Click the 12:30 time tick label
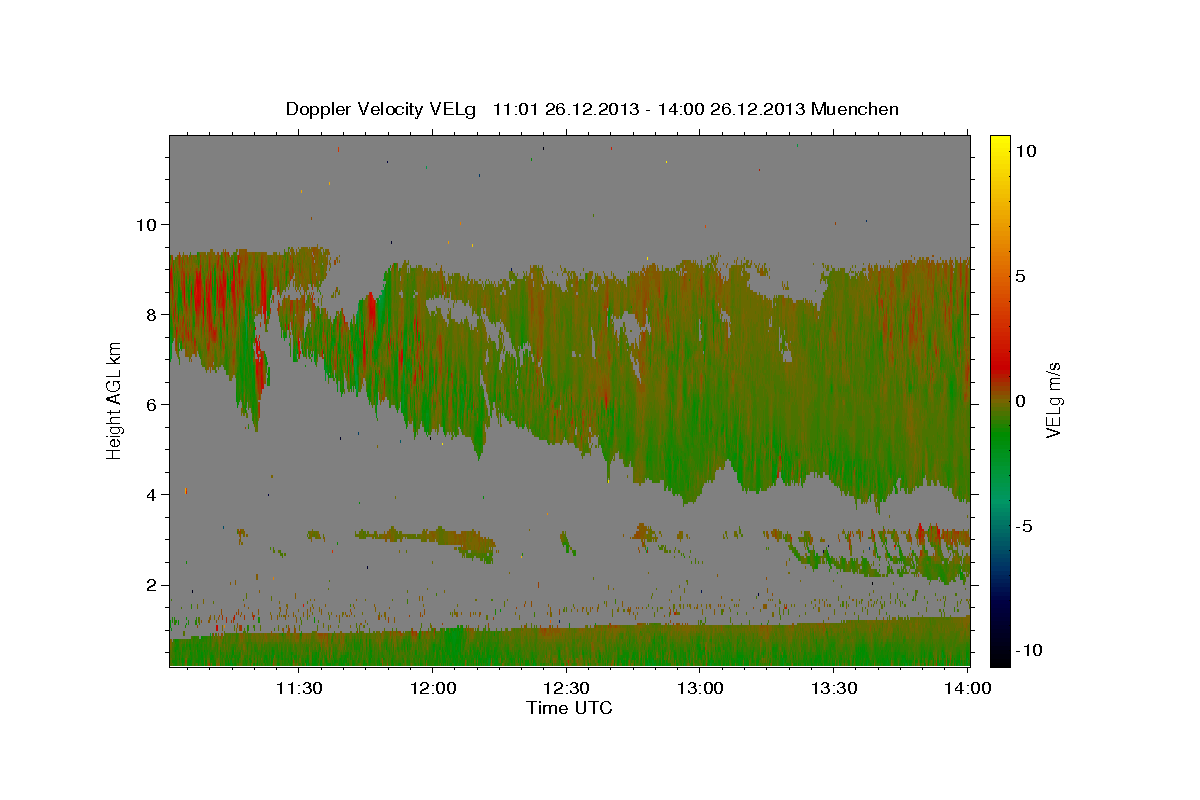Screen dimensions: 1200x800 click(566, 688)
